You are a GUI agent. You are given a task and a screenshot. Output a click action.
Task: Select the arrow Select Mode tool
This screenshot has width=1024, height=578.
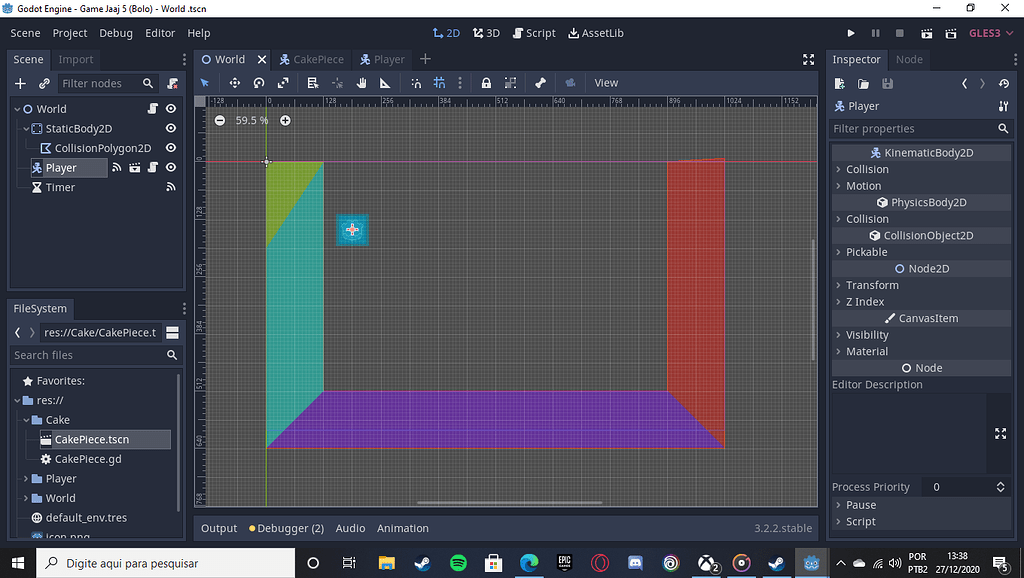[x=205, y=83]
